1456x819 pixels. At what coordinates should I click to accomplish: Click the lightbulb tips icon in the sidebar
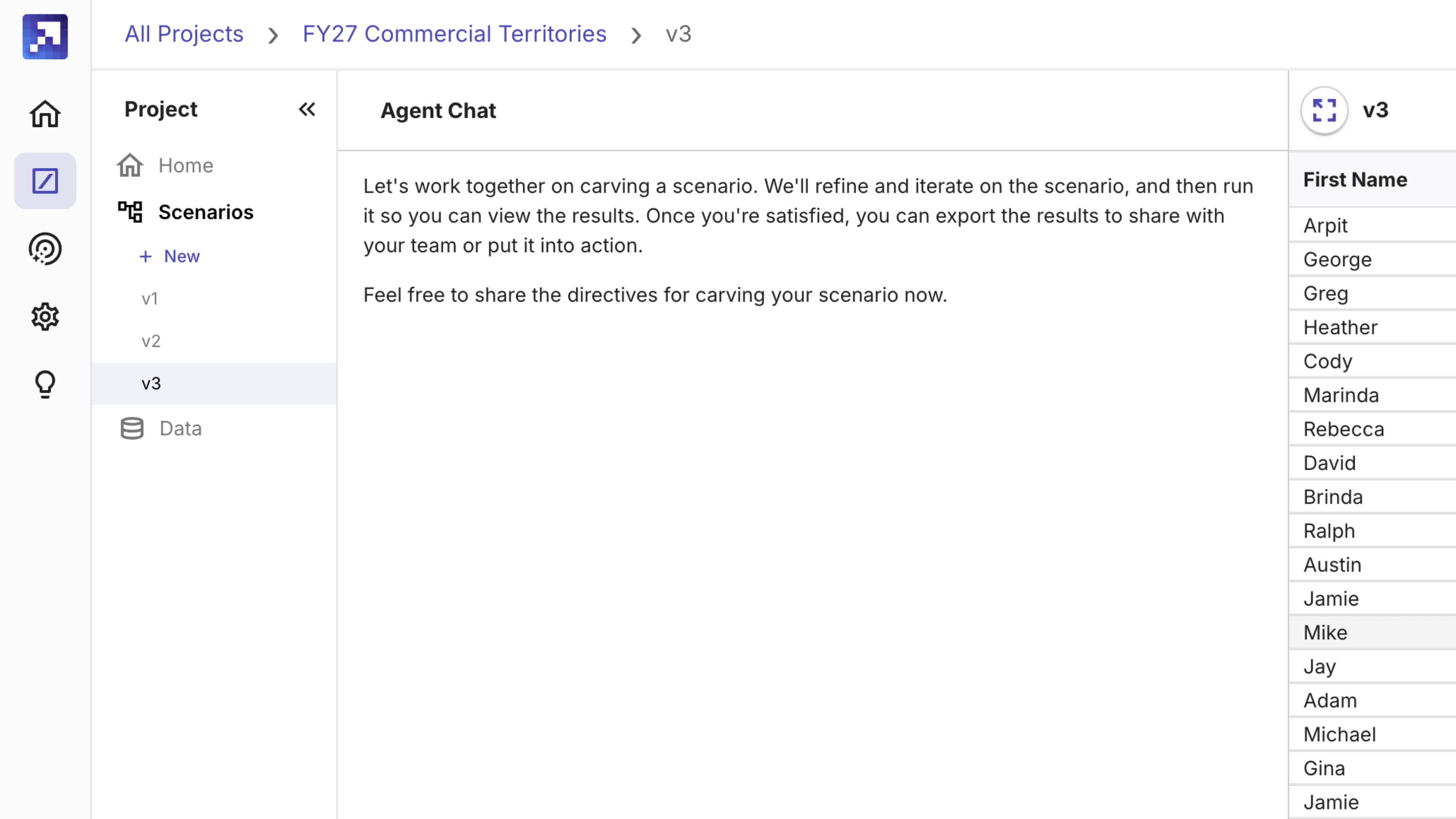45,384
